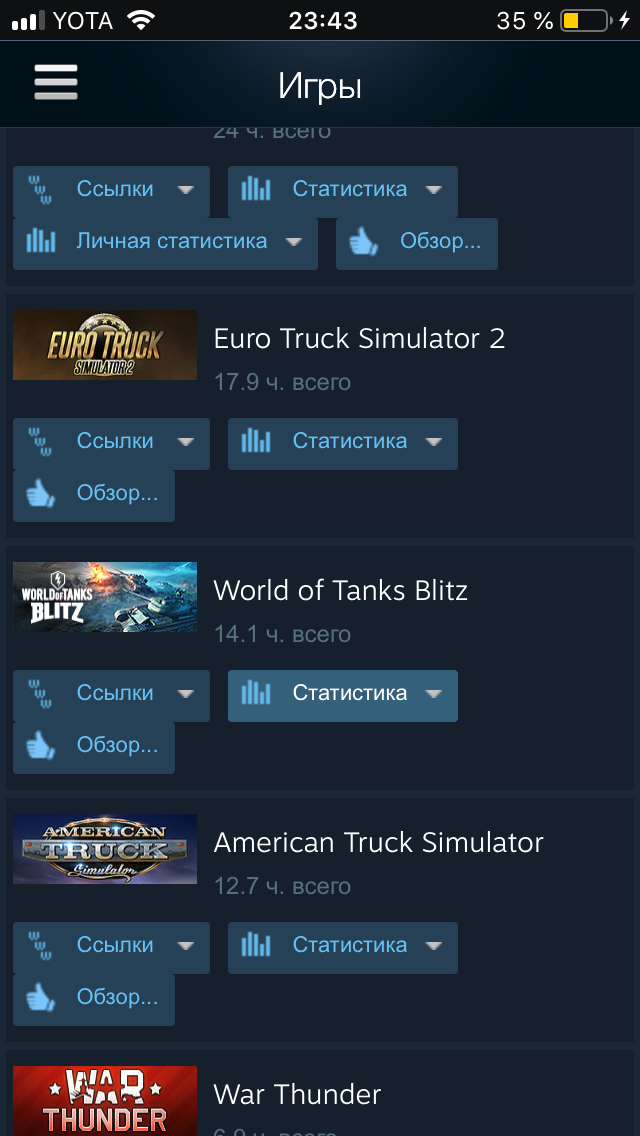Tap thumbs-up icon under Euro Truck Simulator 2
Viewport: 640px width, 1136px height.
pos(41,495)
